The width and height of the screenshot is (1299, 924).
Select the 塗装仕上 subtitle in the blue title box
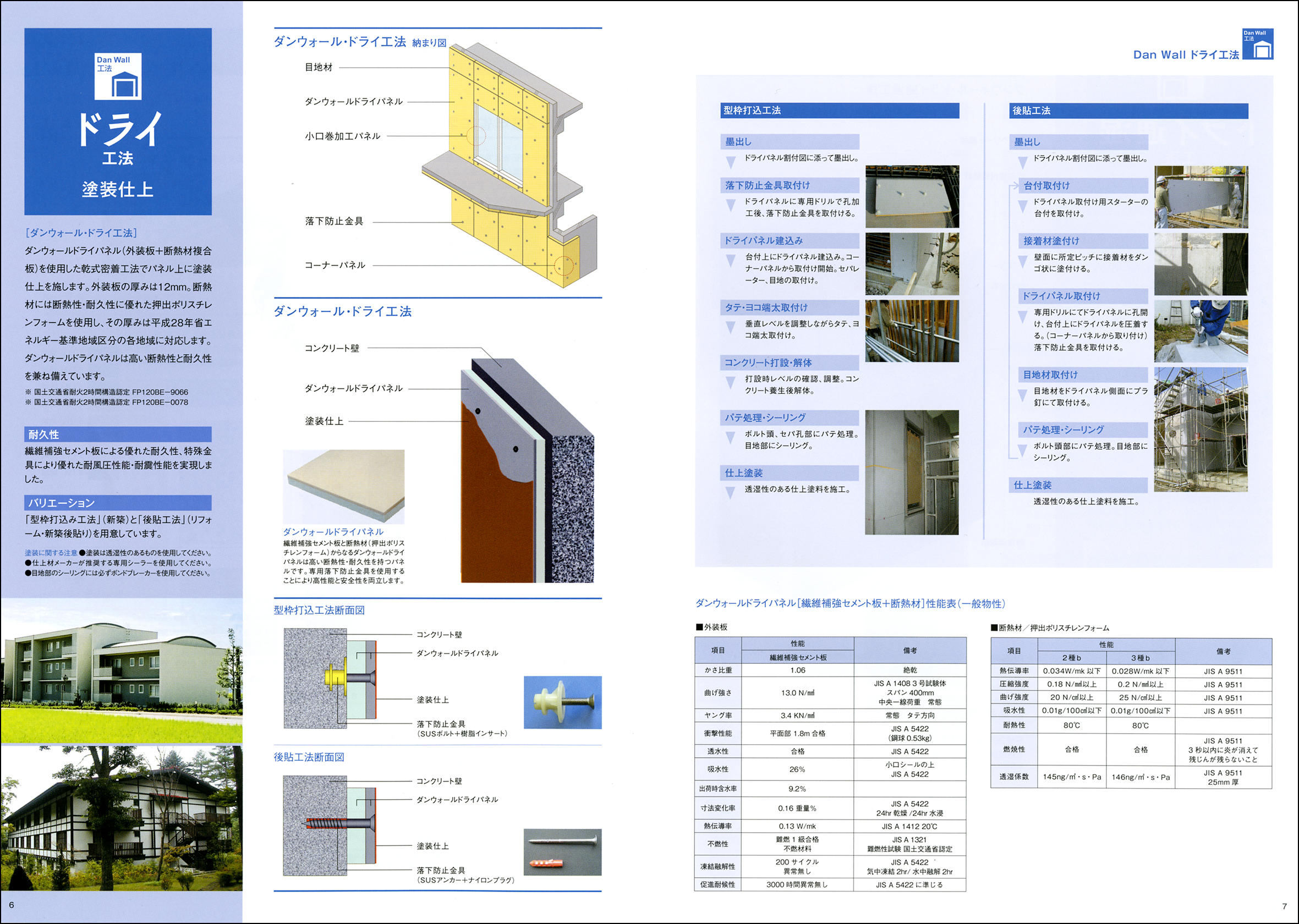[118, 189]
